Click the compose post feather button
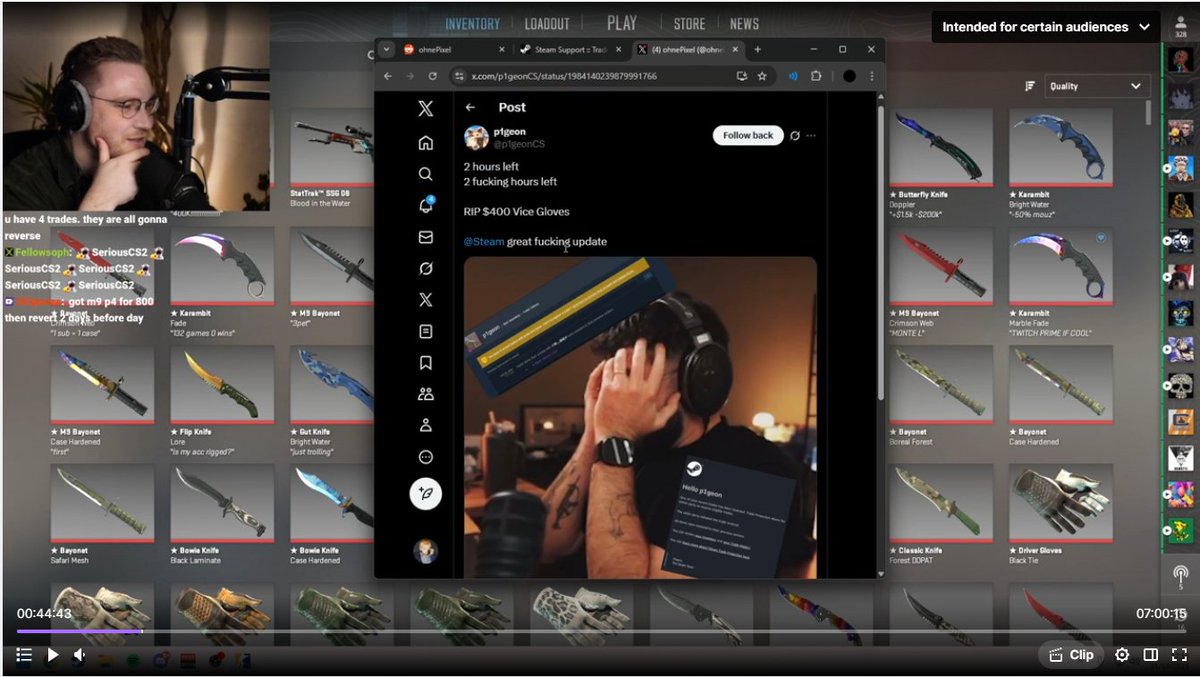1200x677 pixels. (425, 494)
